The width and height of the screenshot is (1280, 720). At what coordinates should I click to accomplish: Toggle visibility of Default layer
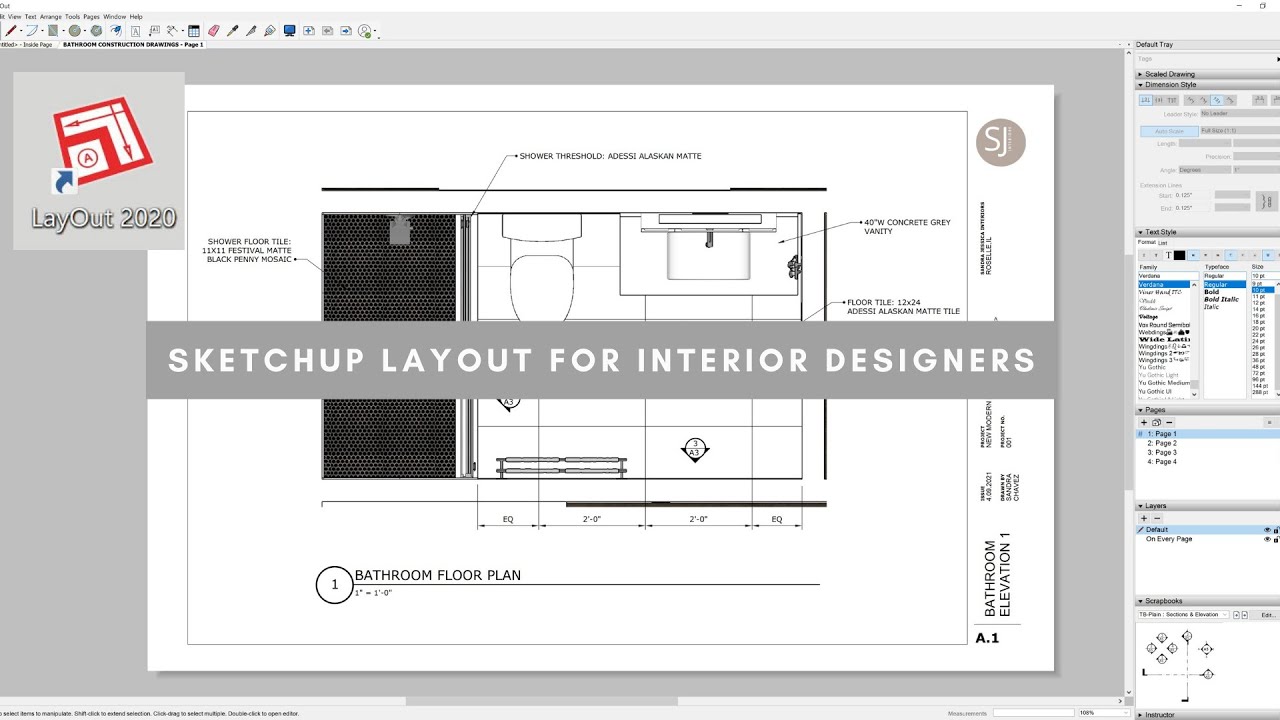(1268, 530)
